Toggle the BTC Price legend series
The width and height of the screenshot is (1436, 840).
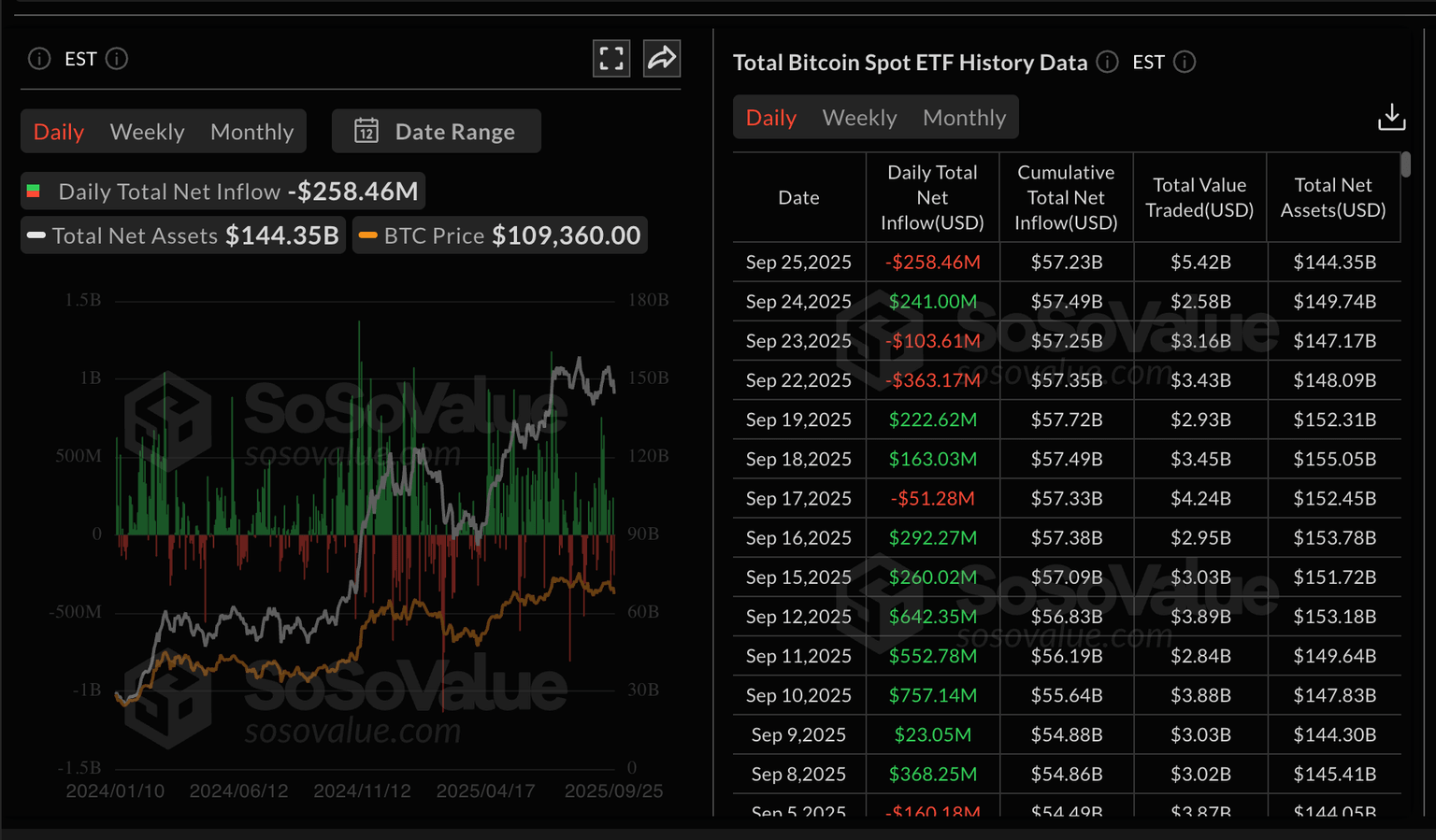500,235
